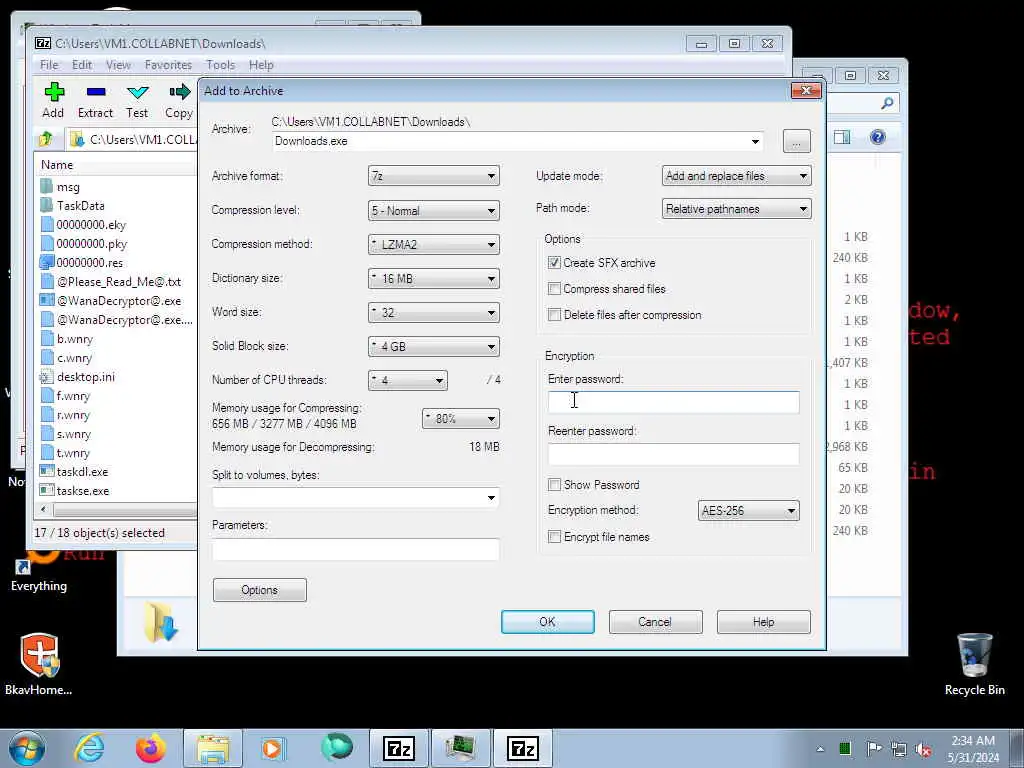Click the Add toolbar icon in 7-Zip
This screenshot has width=1024, height=768.
coord(54,100)
